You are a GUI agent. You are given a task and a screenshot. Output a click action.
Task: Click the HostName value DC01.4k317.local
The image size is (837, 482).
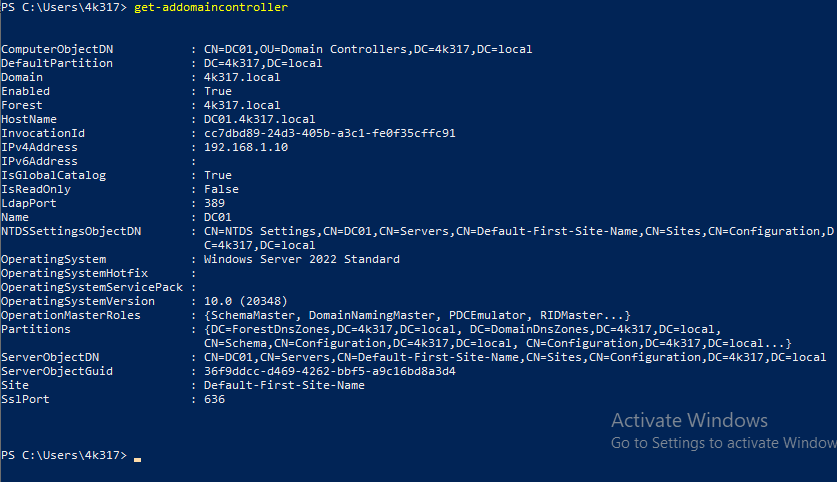click(x=259, y=119)
